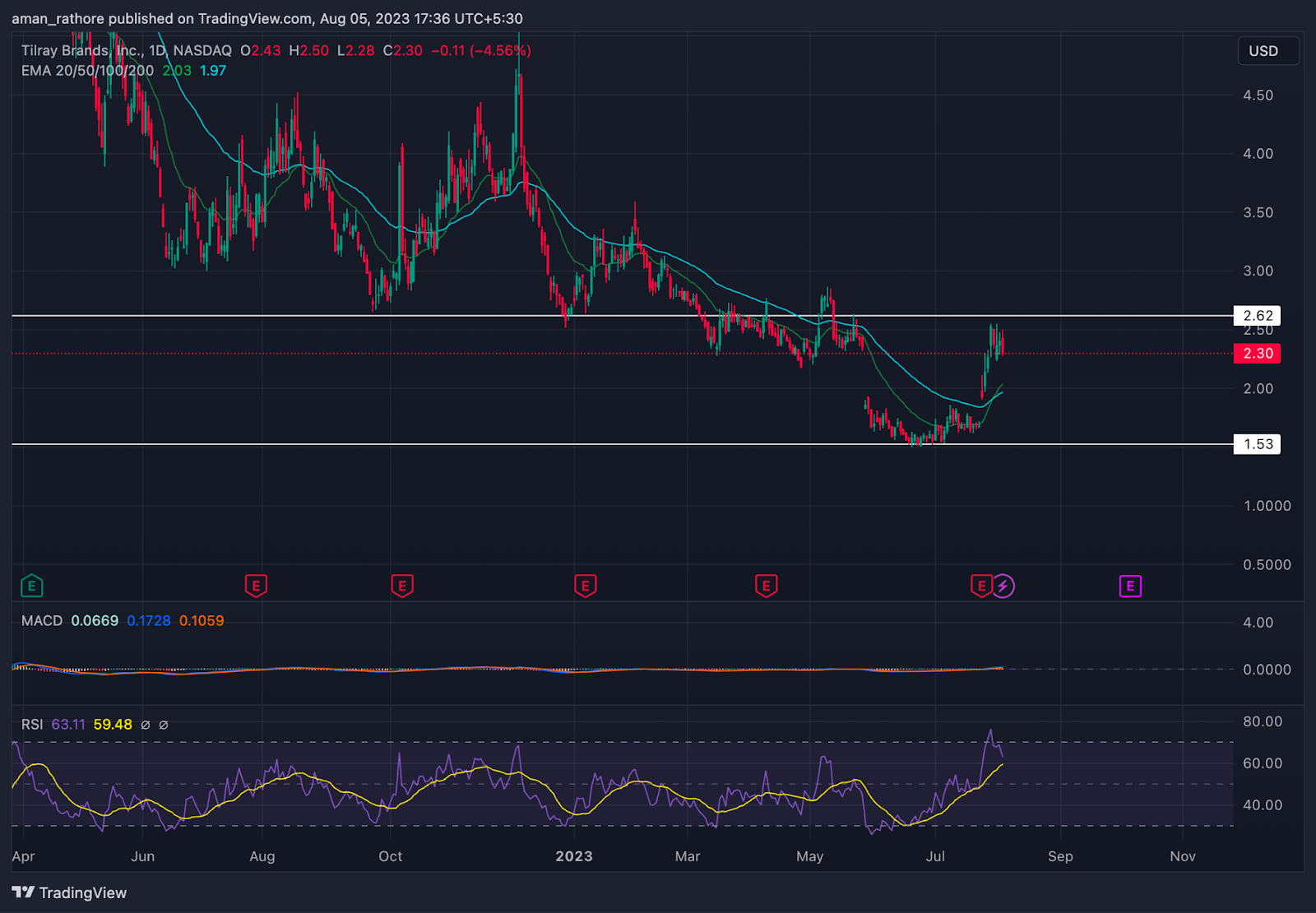The width and height of the screenshot is (1316, 913).
Task: Click the green EMA value 2.03
Action: click(x=177, y=71)
